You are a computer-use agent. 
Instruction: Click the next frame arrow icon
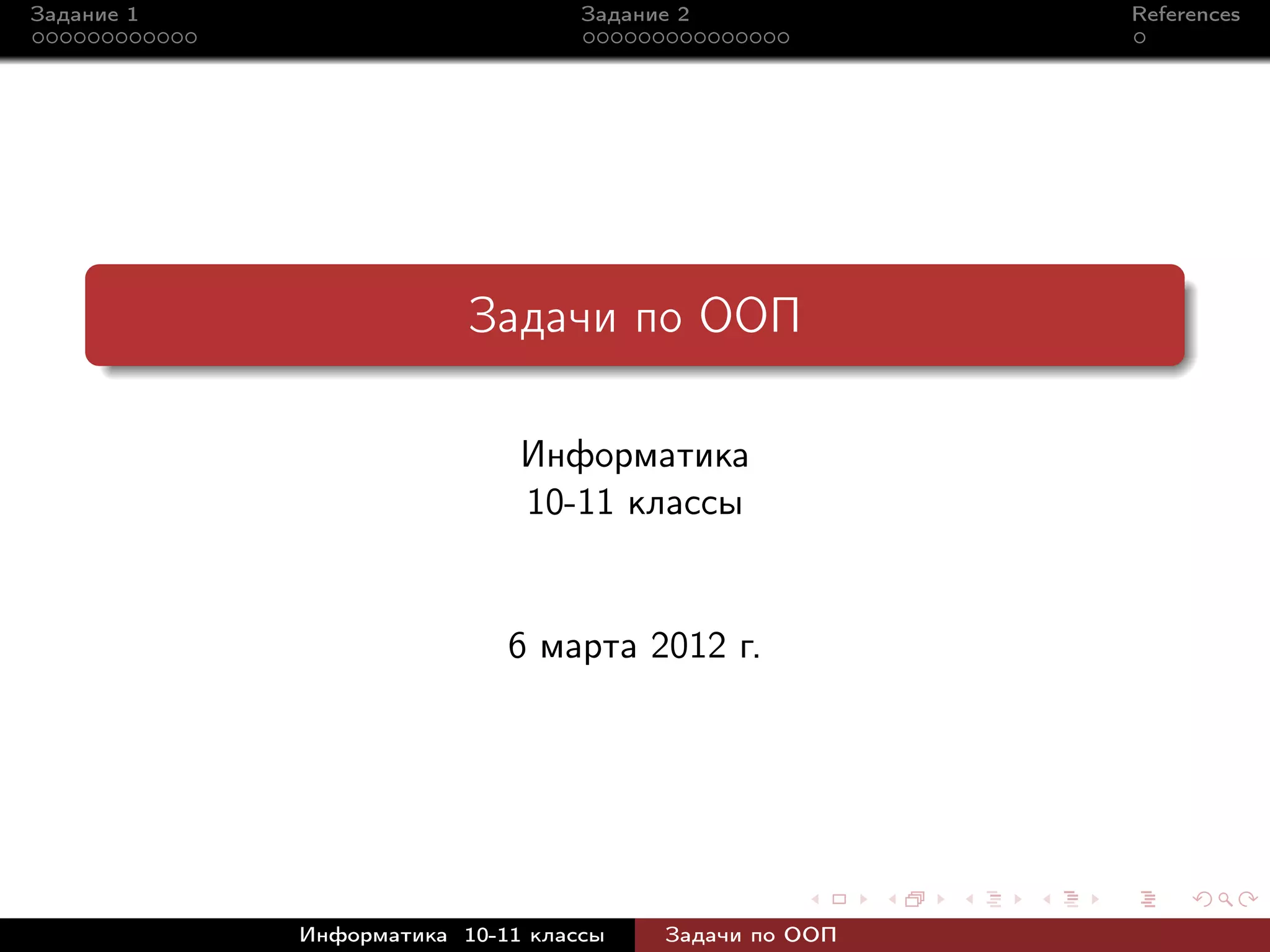(941, 899)
